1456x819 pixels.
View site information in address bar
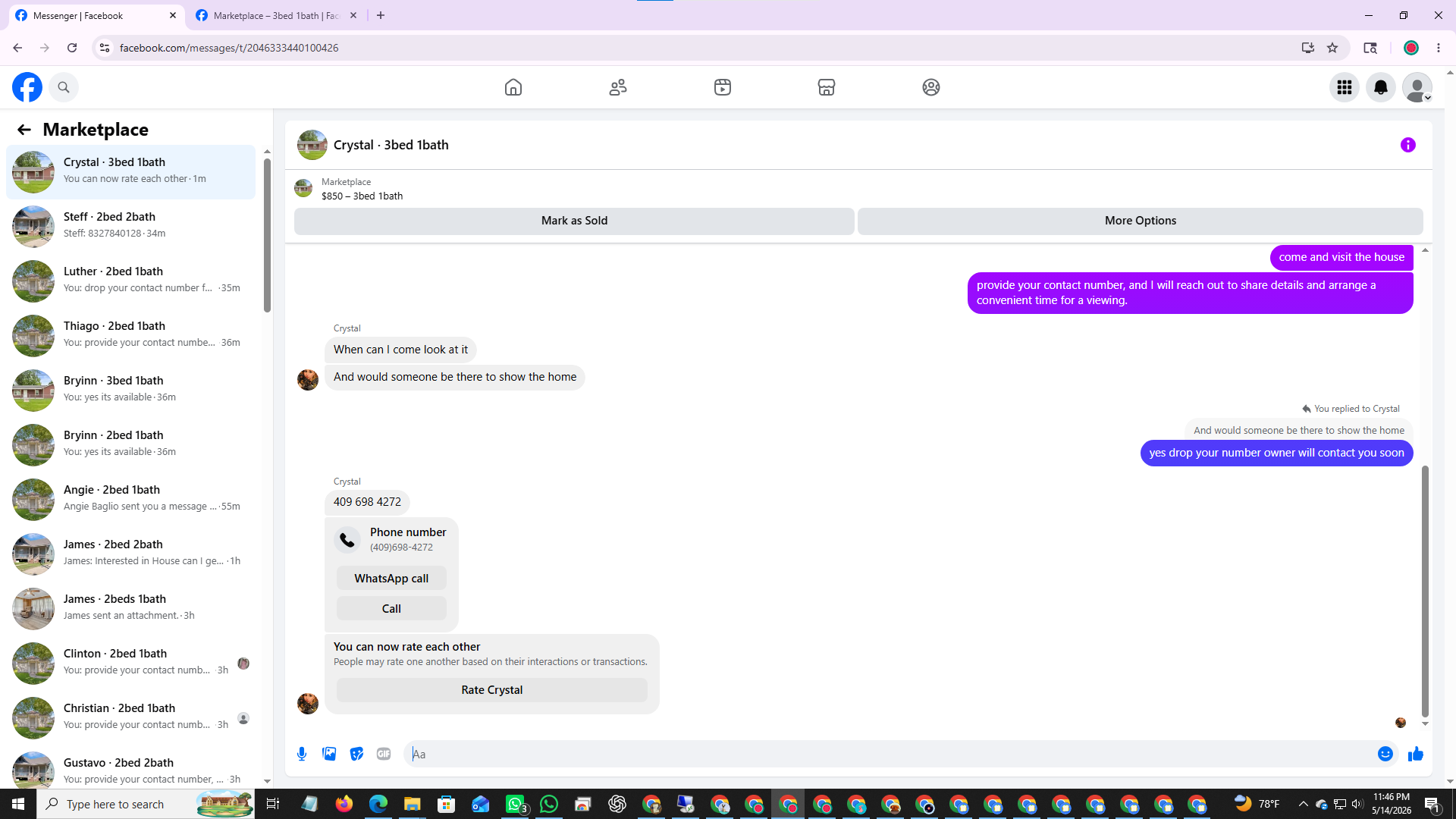(105, 48)
